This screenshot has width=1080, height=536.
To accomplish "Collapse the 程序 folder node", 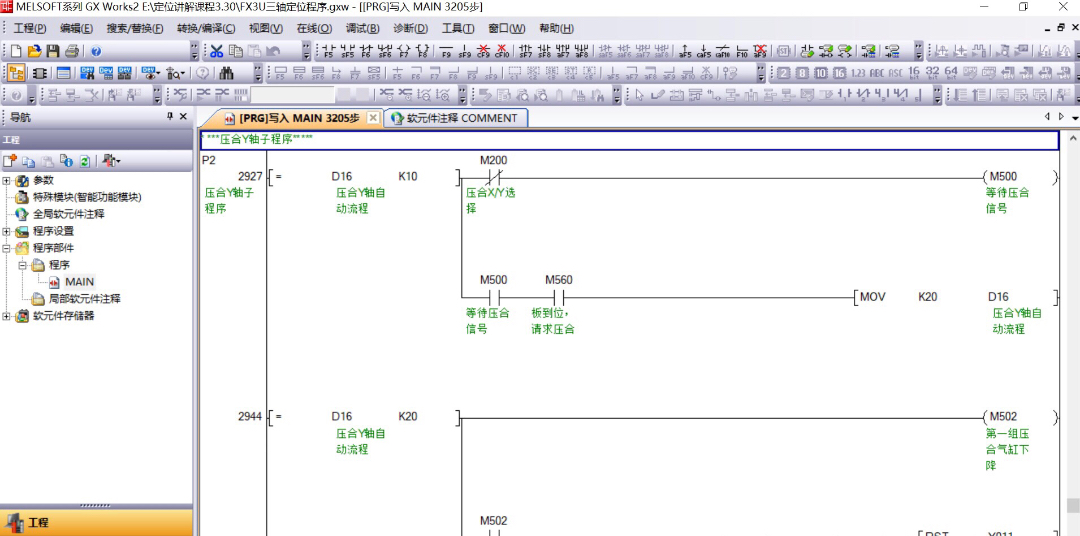I will (x=22, y=265).
